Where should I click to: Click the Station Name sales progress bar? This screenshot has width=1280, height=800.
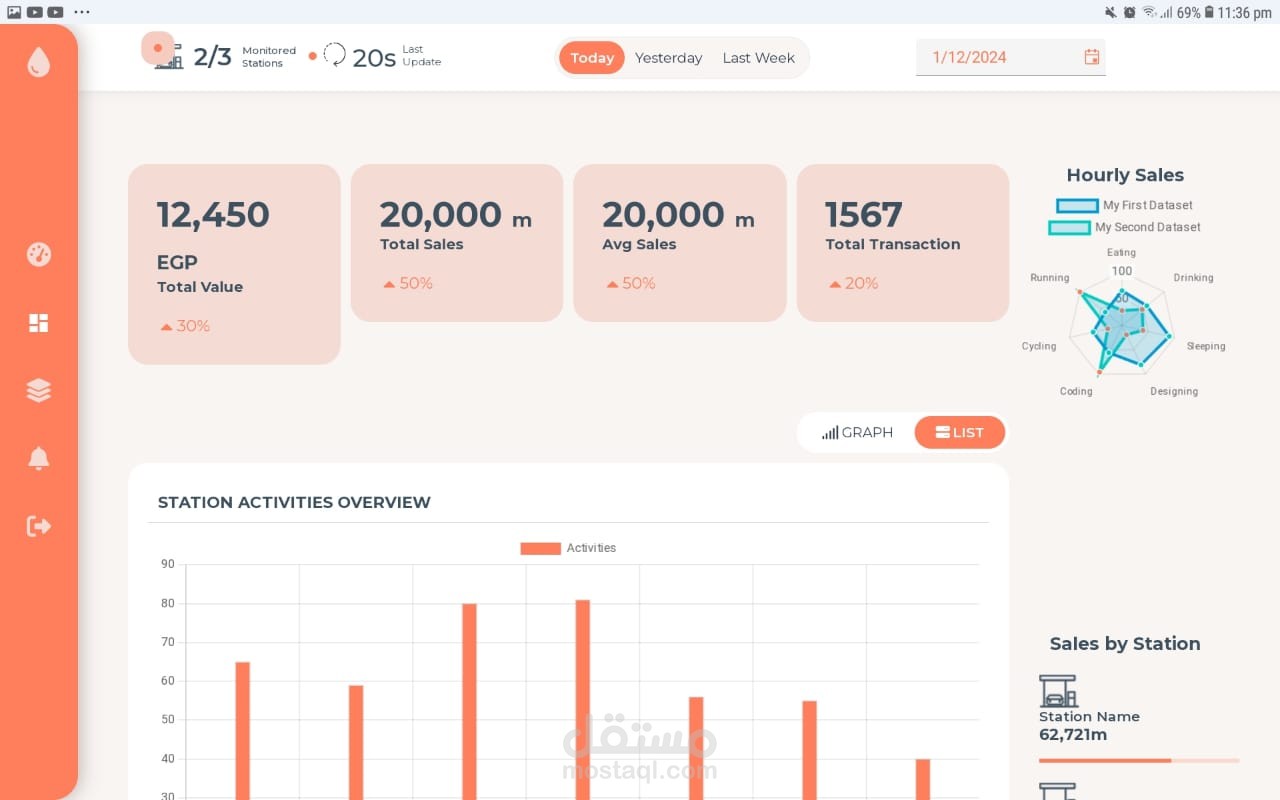[1139, 761]
